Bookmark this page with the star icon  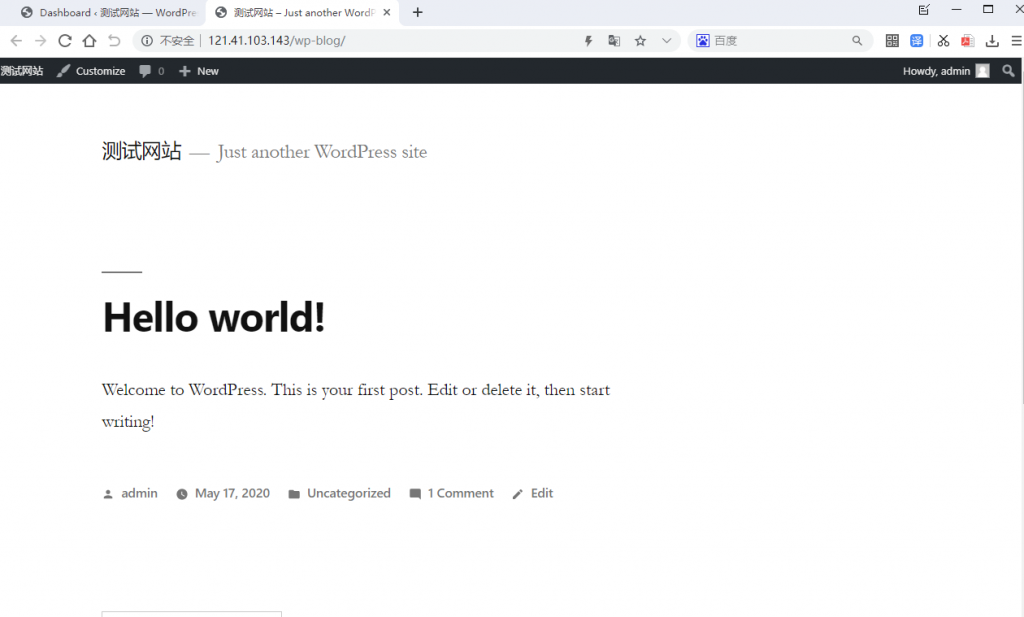pyautogui.click(x=640, y=40)
